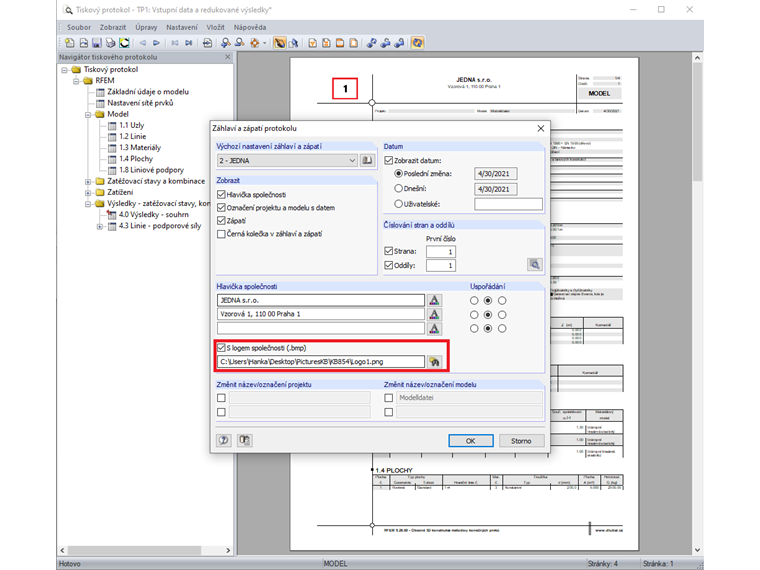Collapse the Model folder in navigator
The image size is (760, 570).
pyautogui.click(x=88, y=115)
